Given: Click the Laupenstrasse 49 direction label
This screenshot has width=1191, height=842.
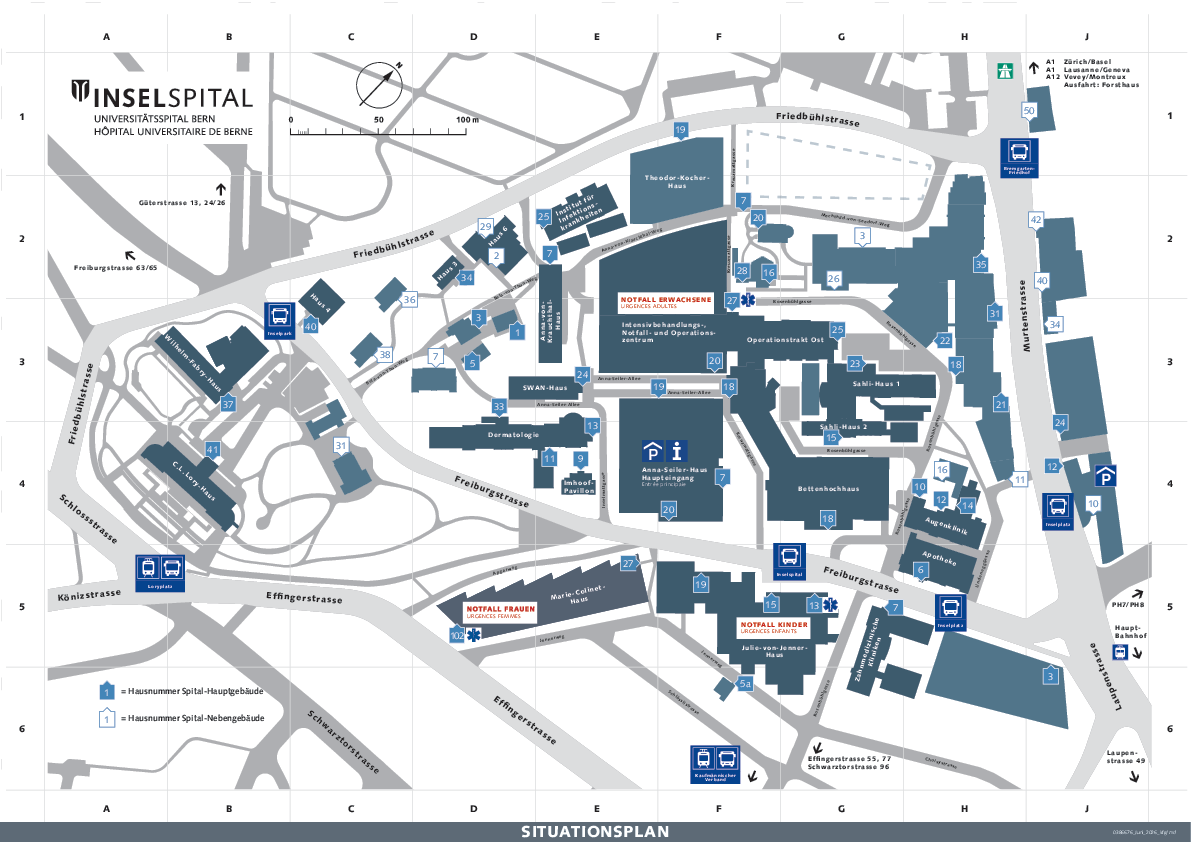Looking at the screenshot, I should 1126,756.
